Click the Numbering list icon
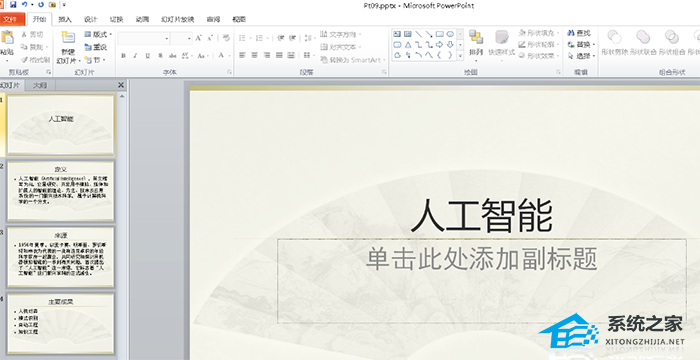Viewport: 700px width, 360px height. click(x=260, y=38)
